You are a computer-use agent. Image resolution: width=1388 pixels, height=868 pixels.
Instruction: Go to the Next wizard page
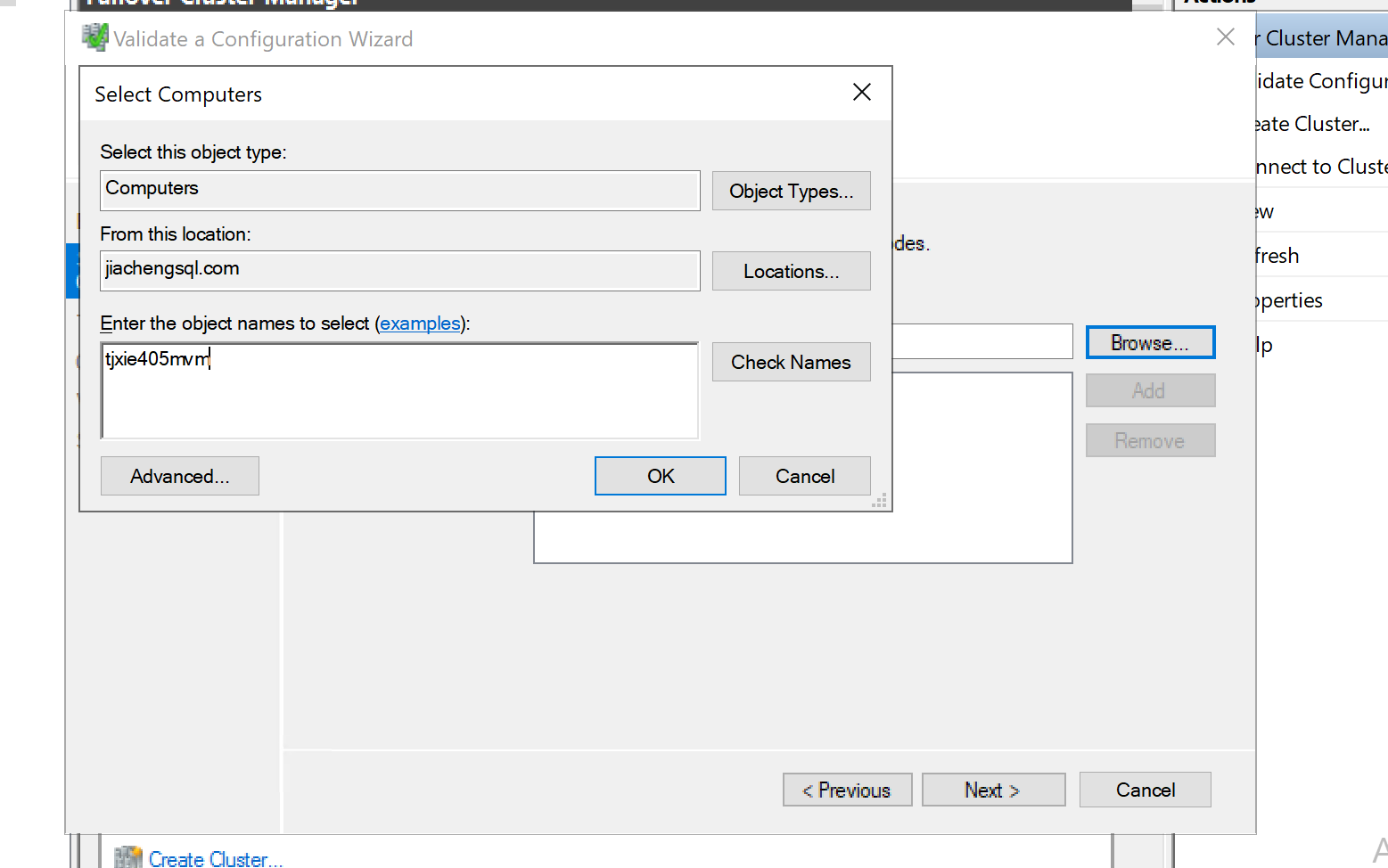point(993,790)
